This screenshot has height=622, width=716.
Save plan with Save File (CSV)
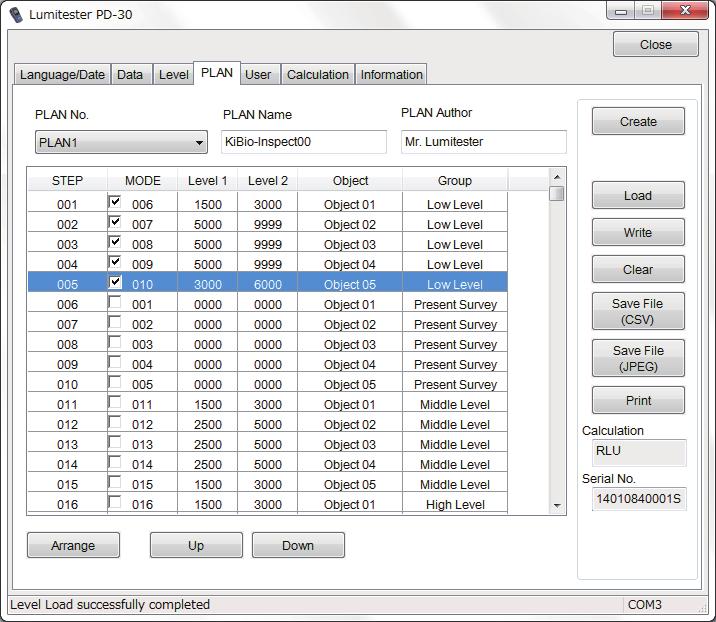[638, 311]
